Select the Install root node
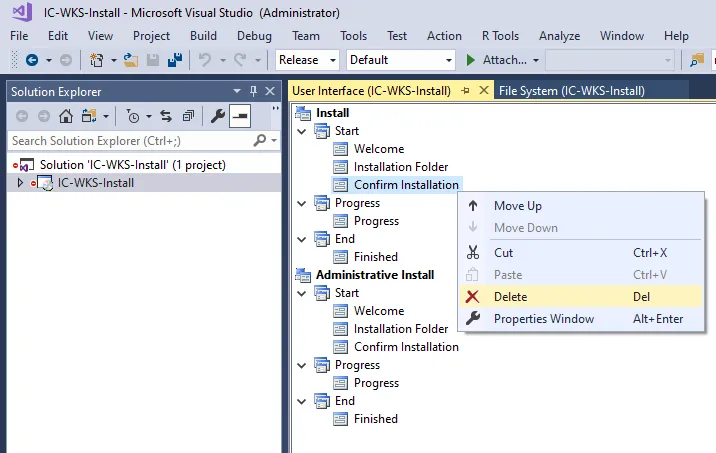Image resolution: width=716 pixels, height=453 pixels. click(332, 113)
